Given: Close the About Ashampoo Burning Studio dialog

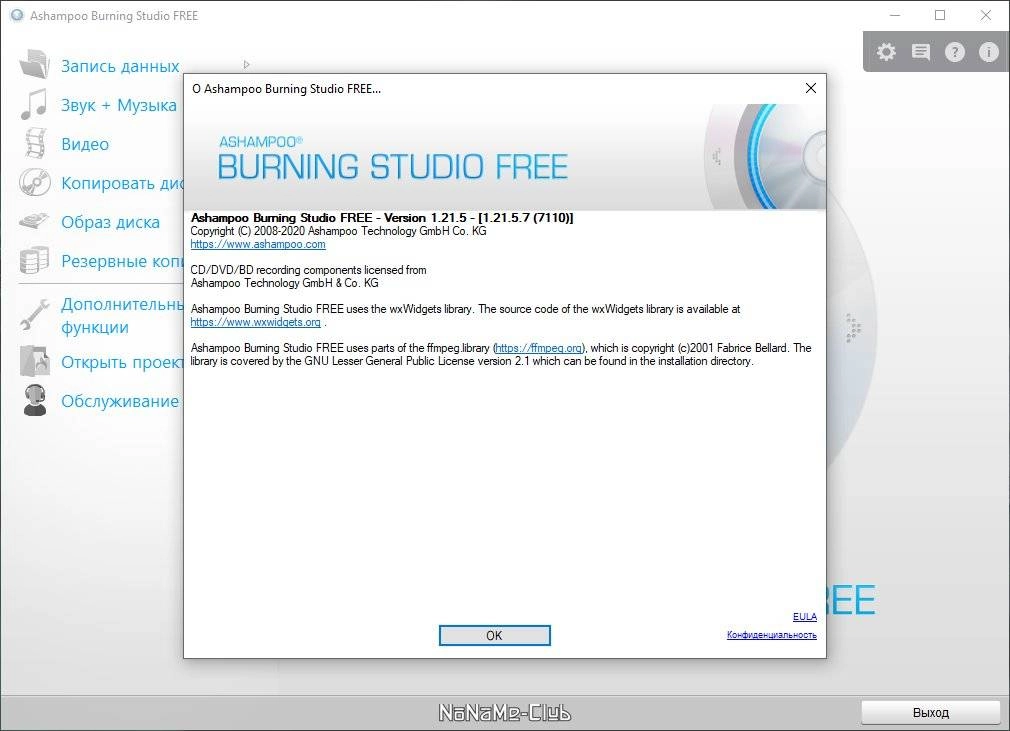Looking at the screenshot, I should click(811, 88).
